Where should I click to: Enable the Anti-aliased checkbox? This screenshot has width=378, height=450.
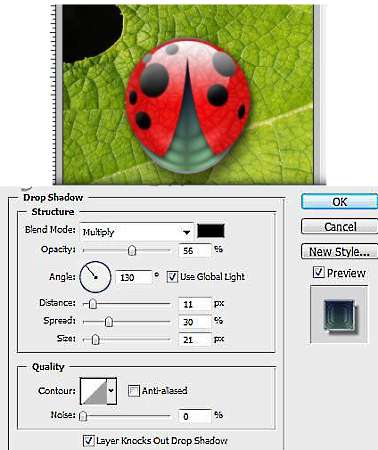[x=133, y=391]
